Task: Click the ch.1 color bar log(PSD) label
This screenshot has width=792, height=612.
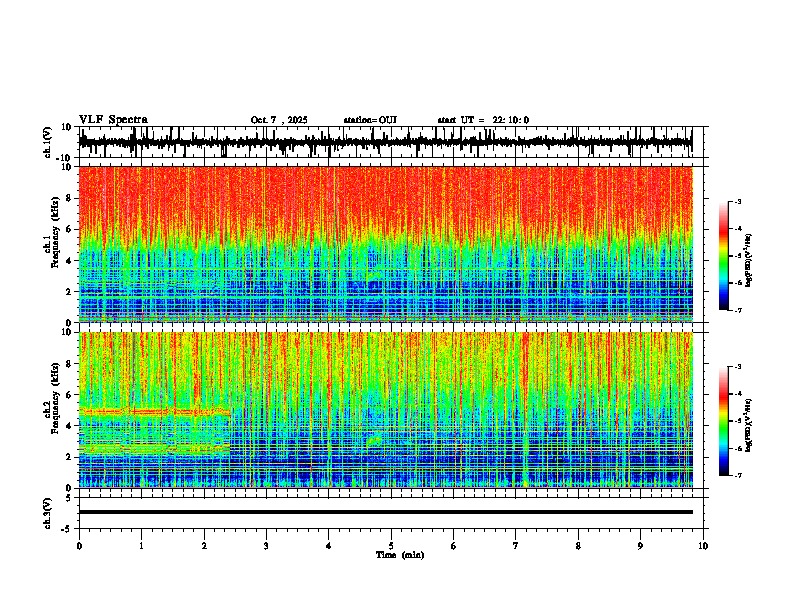Action: tap(749, 261)
